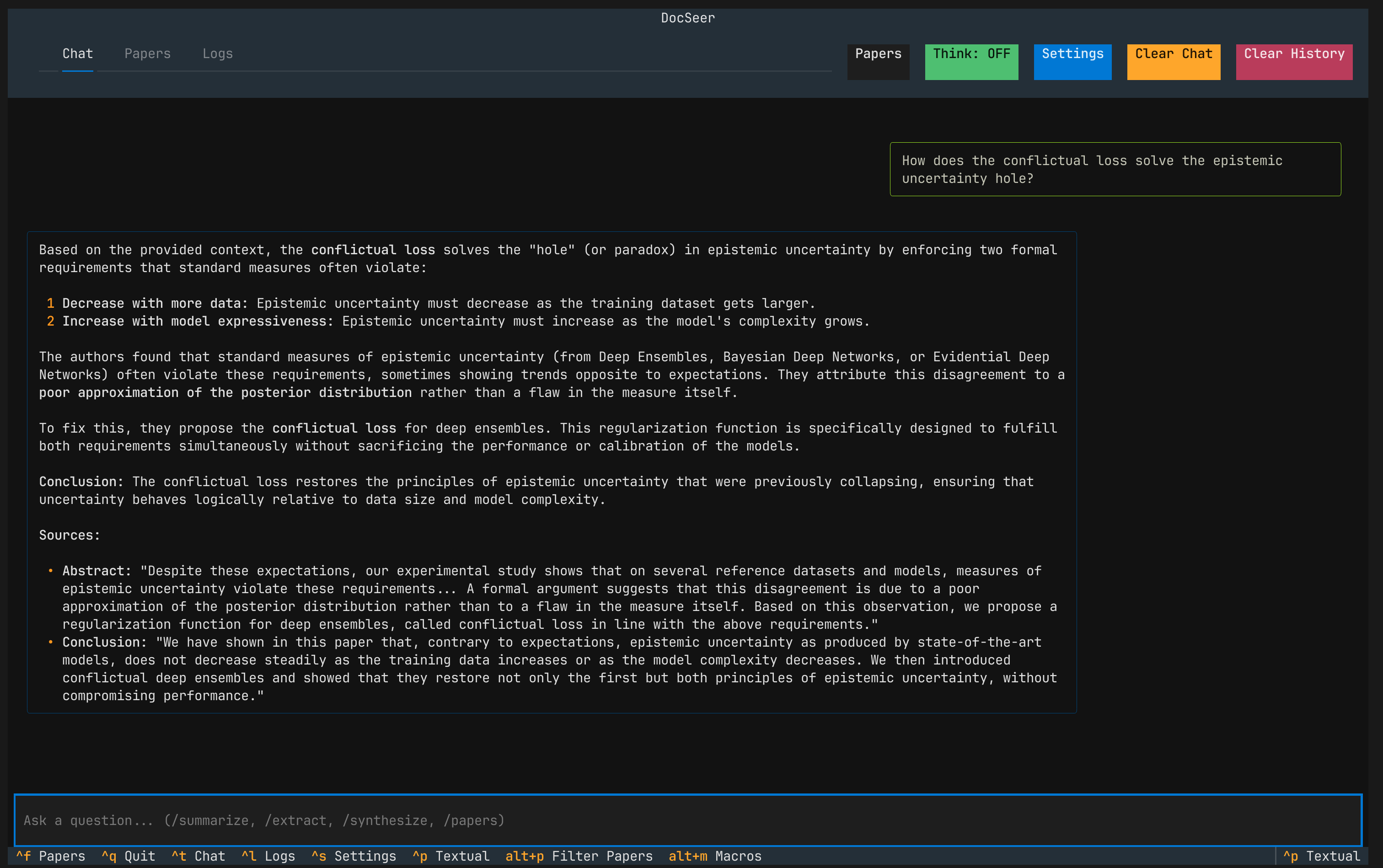Select the user question message bubble
The image size is (1383, 868).
point(1115,169)
